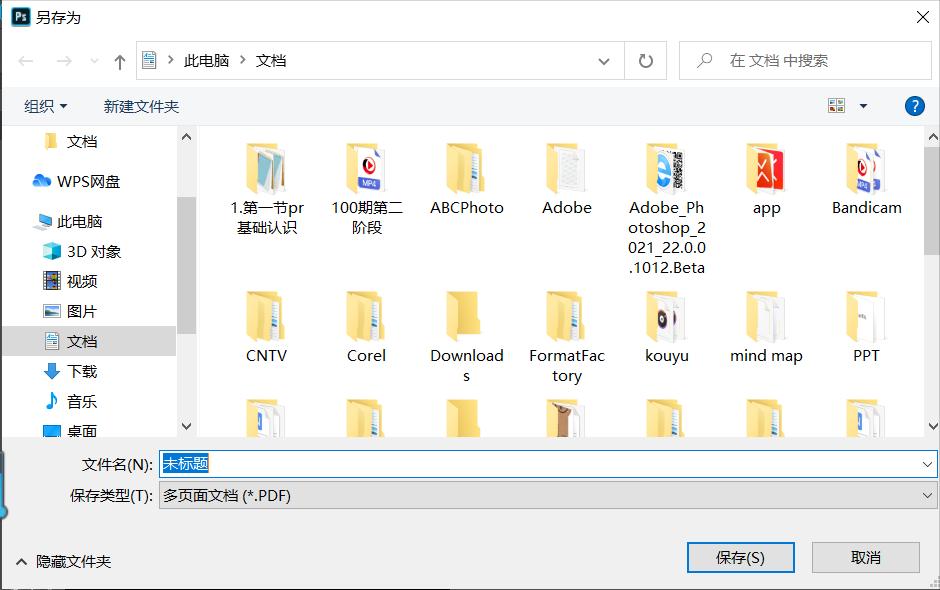Click 此电脑 in the breadcrumb path
940x590 pixels.
click(x=206, y=60)
